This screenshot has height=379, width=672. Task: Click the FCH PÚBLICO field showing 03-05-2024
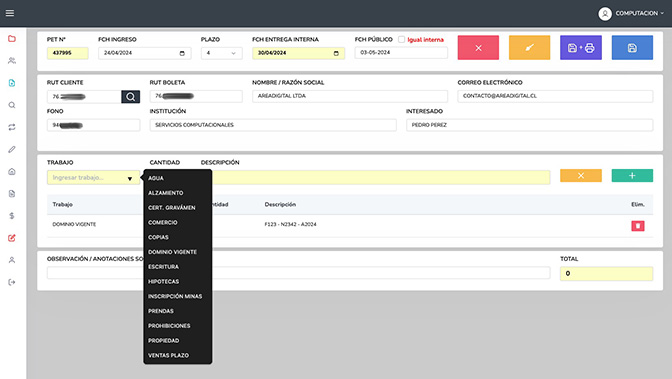401,53
